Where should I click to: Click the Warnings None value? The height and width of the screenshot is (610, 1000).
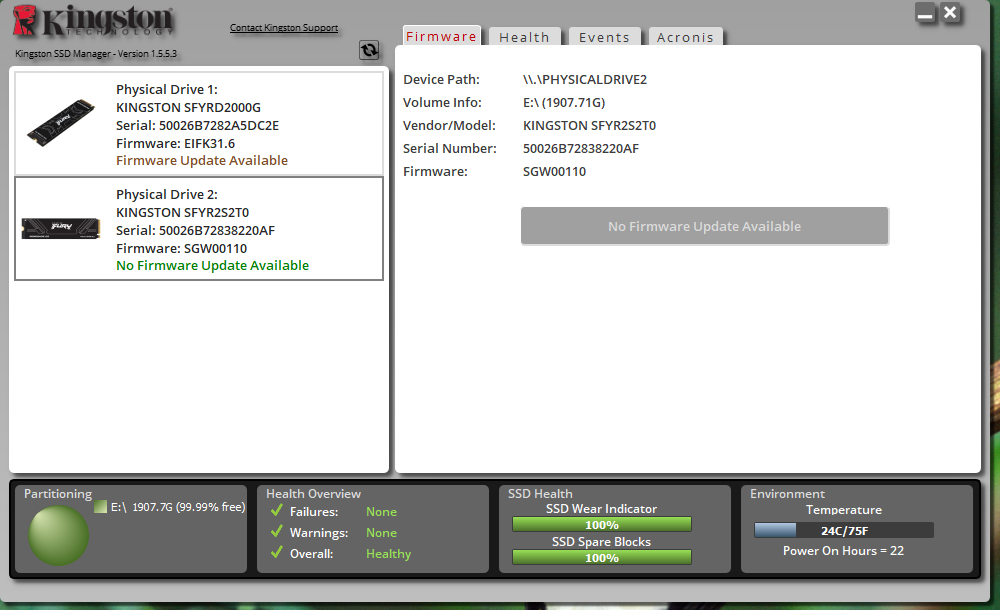pos(381,533)
